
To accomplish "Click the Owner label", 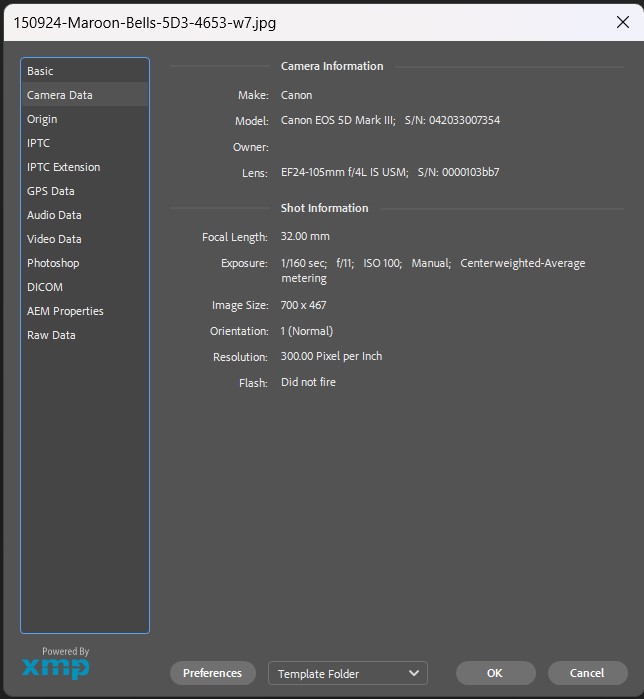I will (250, 147).
